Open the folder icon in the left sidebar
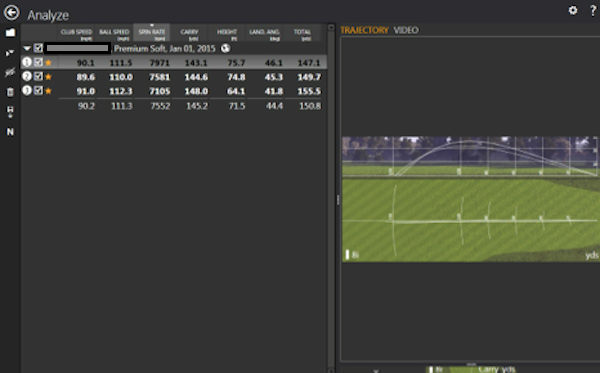This screenshot has height=373, width=600. point(10,33)
